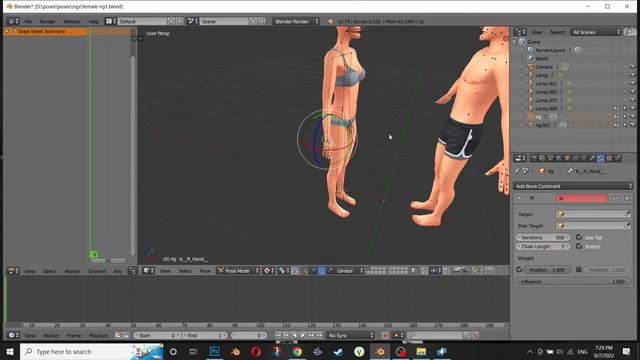This screenshot has height=360, width=640.
Task: Toggle visibility of rig in outliner
Action: pyautogui.click(x=616, y=117)
